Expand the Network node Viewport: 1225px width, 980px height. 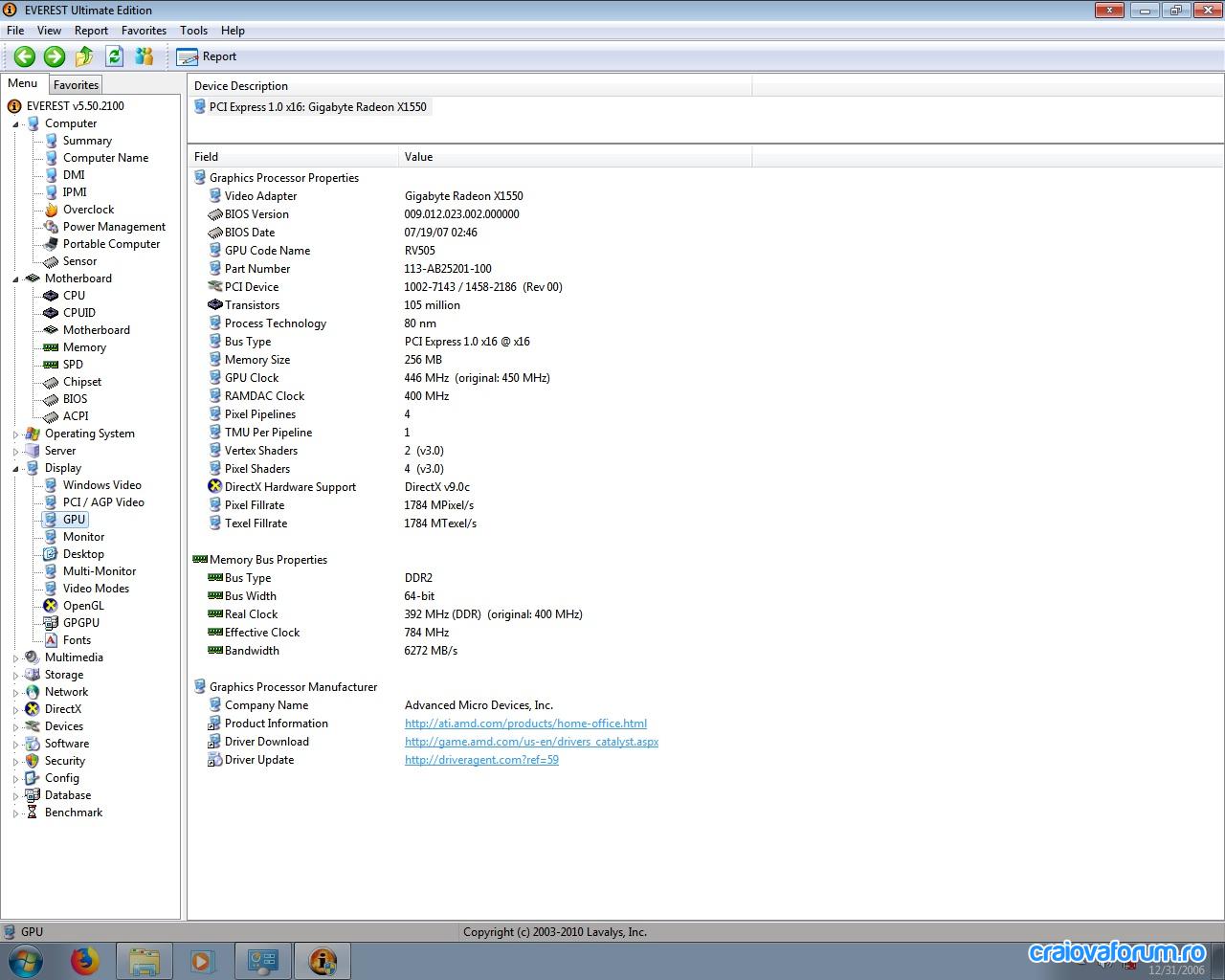(x=15, y=693)
